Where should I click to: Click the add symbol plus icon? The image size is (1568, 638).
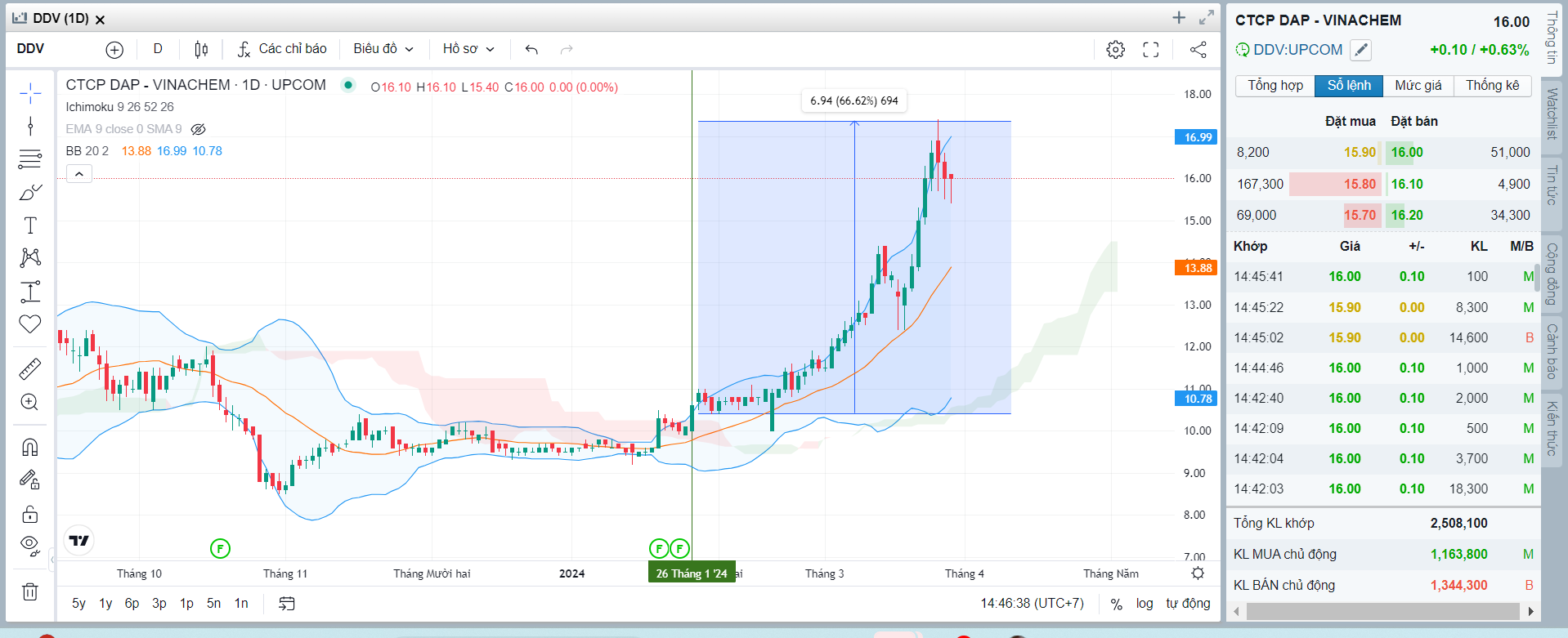point(114,50)
